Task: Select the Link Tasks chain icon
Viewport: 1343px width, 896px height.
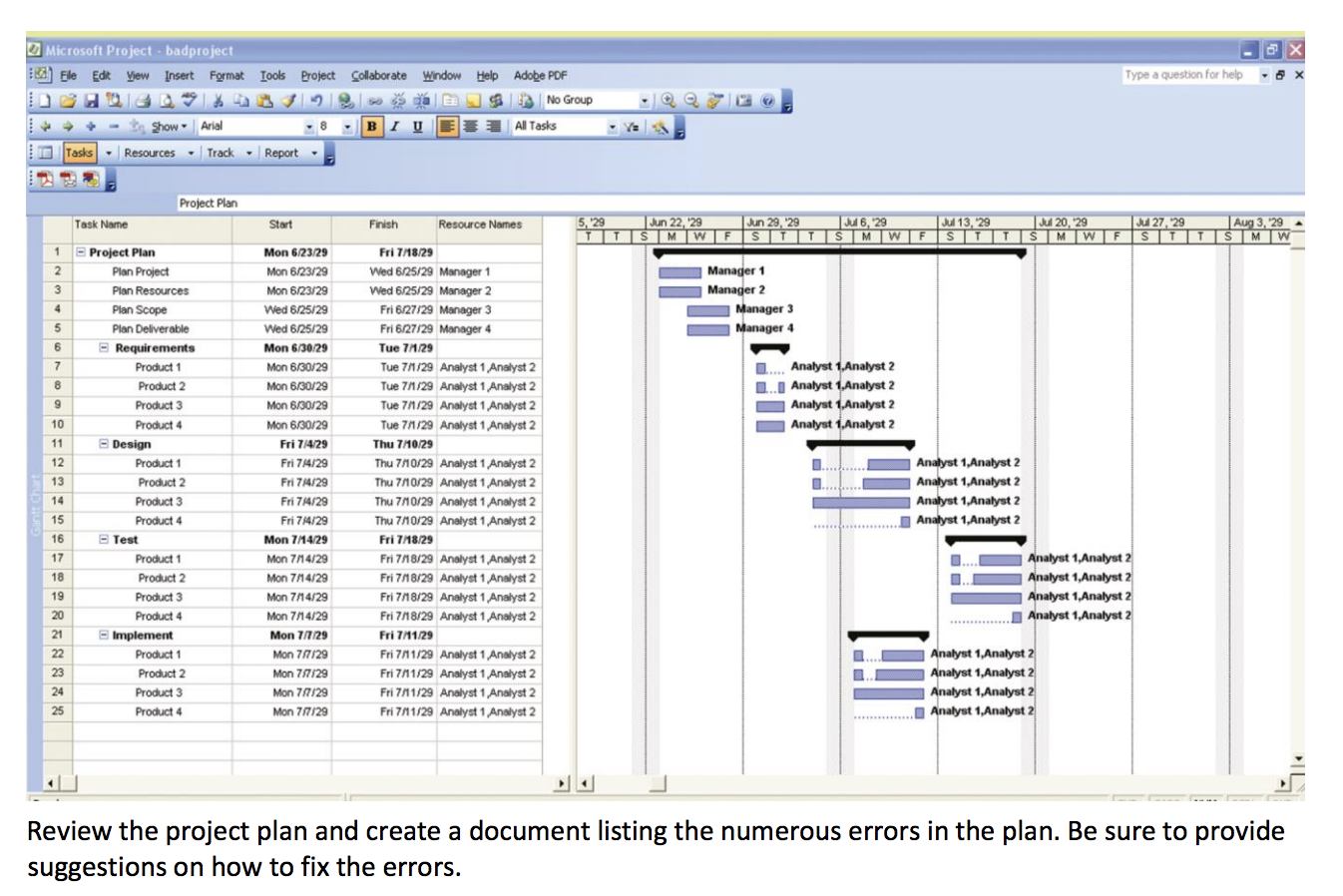Action: point(375,100)
